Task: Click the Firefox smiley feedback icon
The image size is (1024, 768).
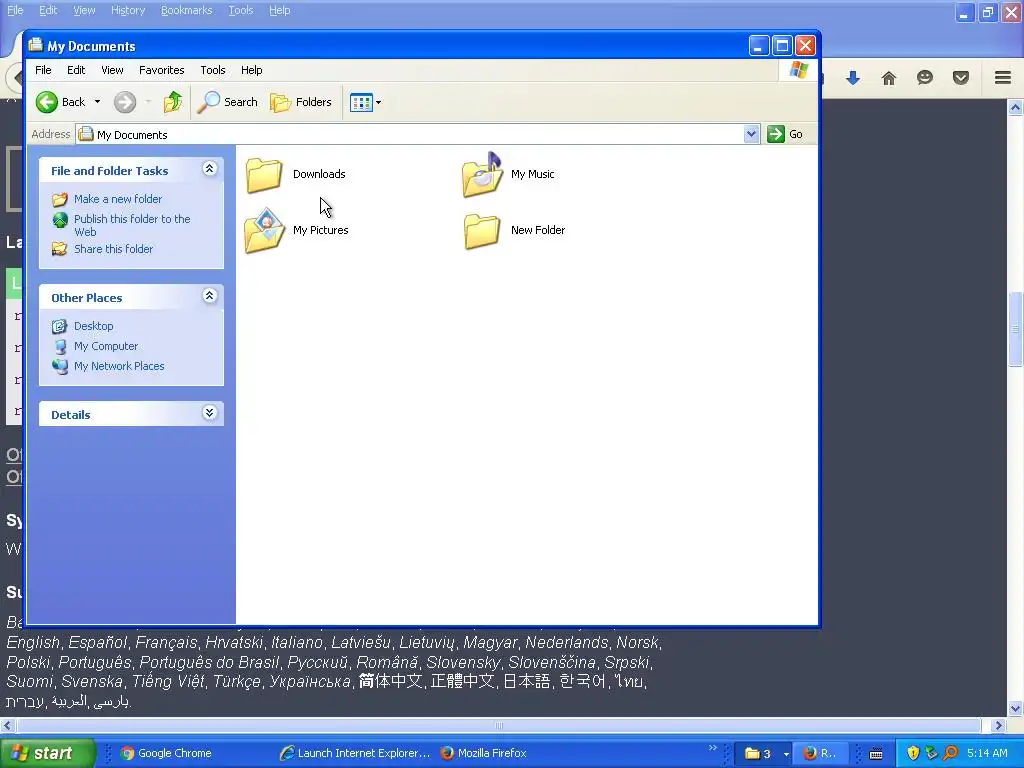Action: [925, 78]
